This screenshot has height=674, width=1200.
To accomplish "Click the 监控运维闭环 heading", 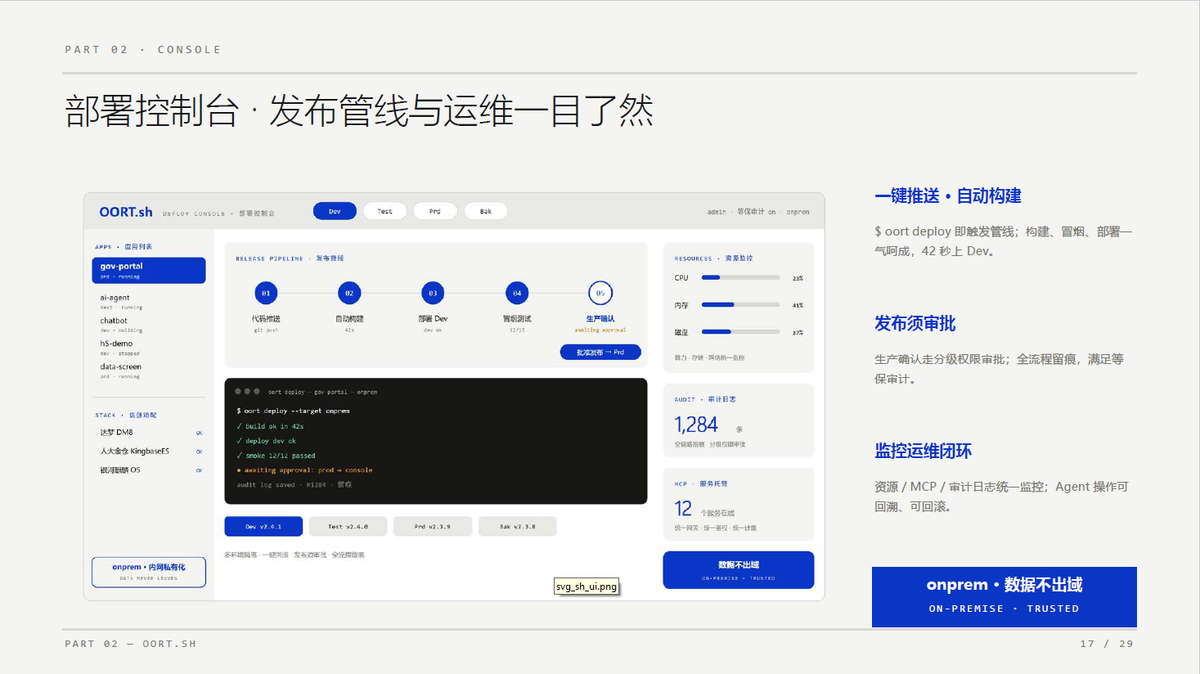I will coord(923,451).
